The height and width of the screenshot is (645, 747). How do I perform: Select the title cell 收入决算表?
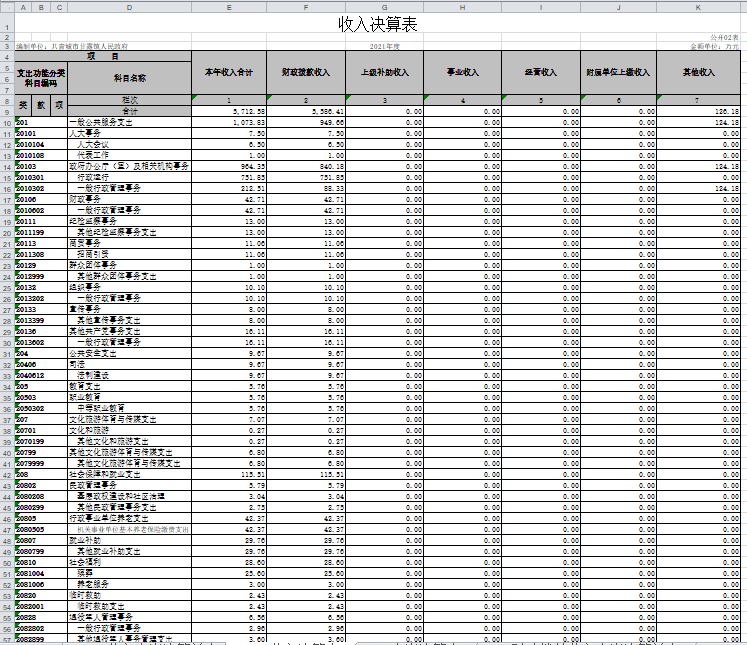tap(377, 23)
